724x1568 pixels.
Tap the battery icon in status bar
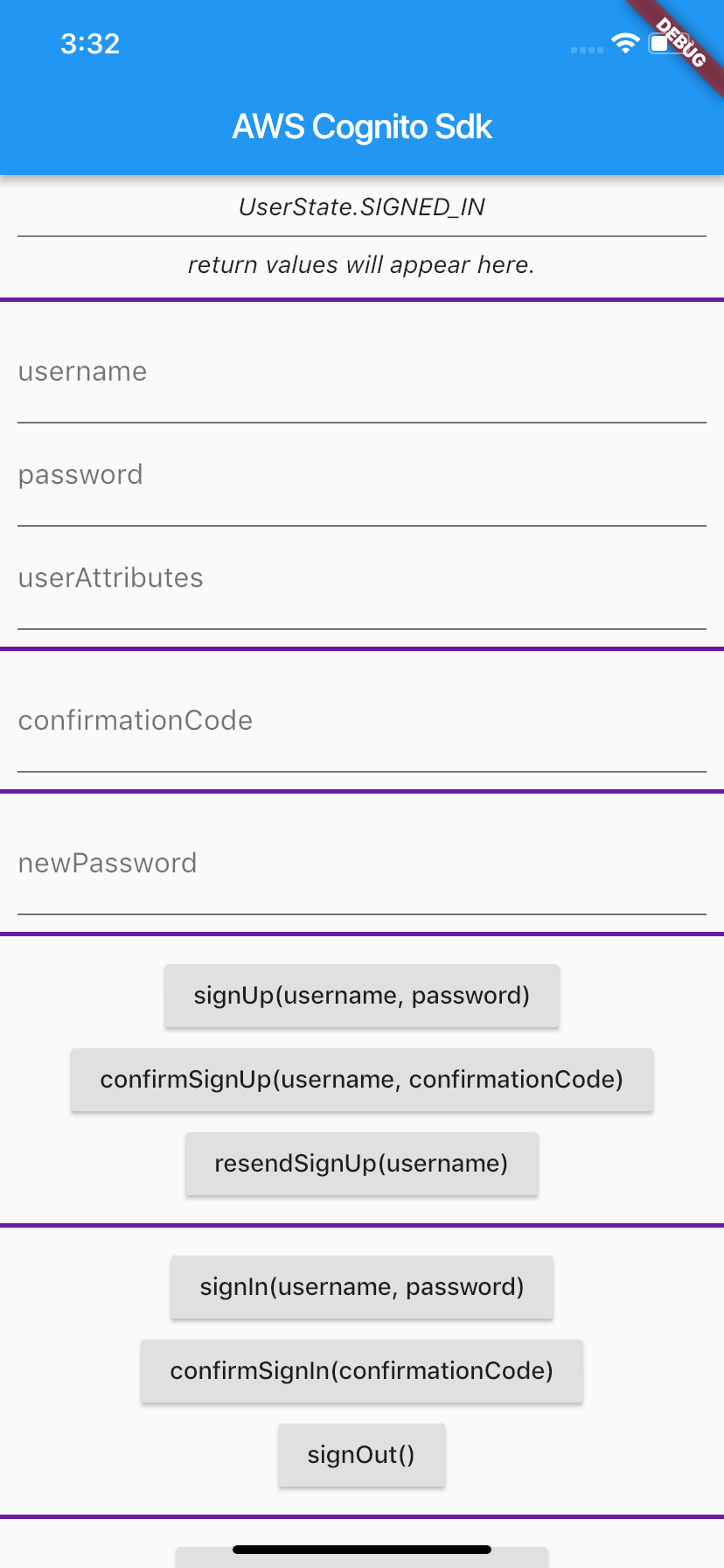(662, 44)
